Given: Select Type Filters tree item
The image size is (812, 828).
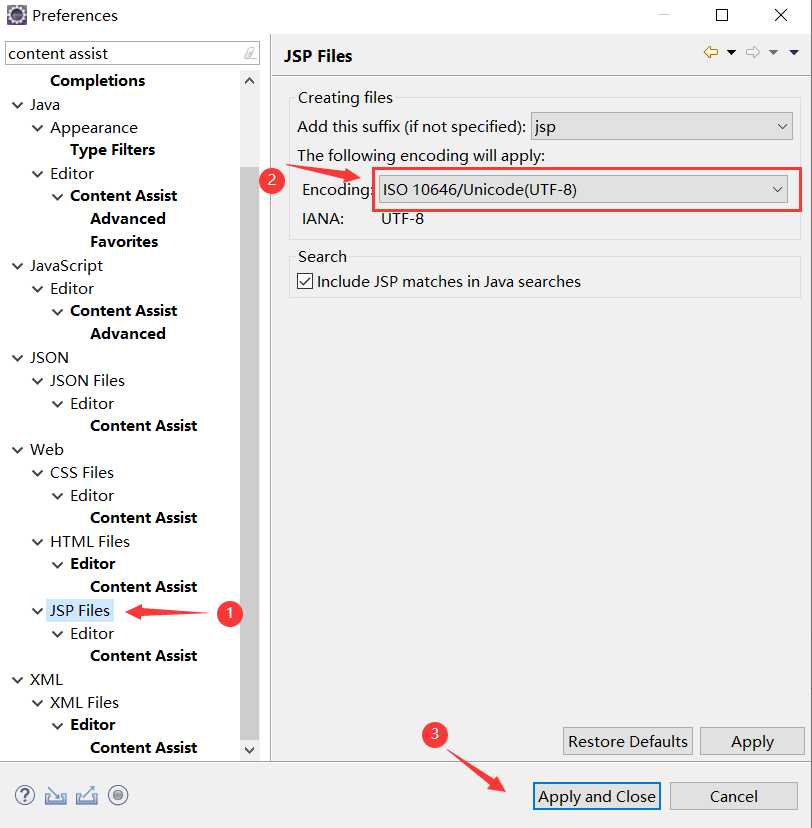Looking at the screenshot, I should [112, 150].
